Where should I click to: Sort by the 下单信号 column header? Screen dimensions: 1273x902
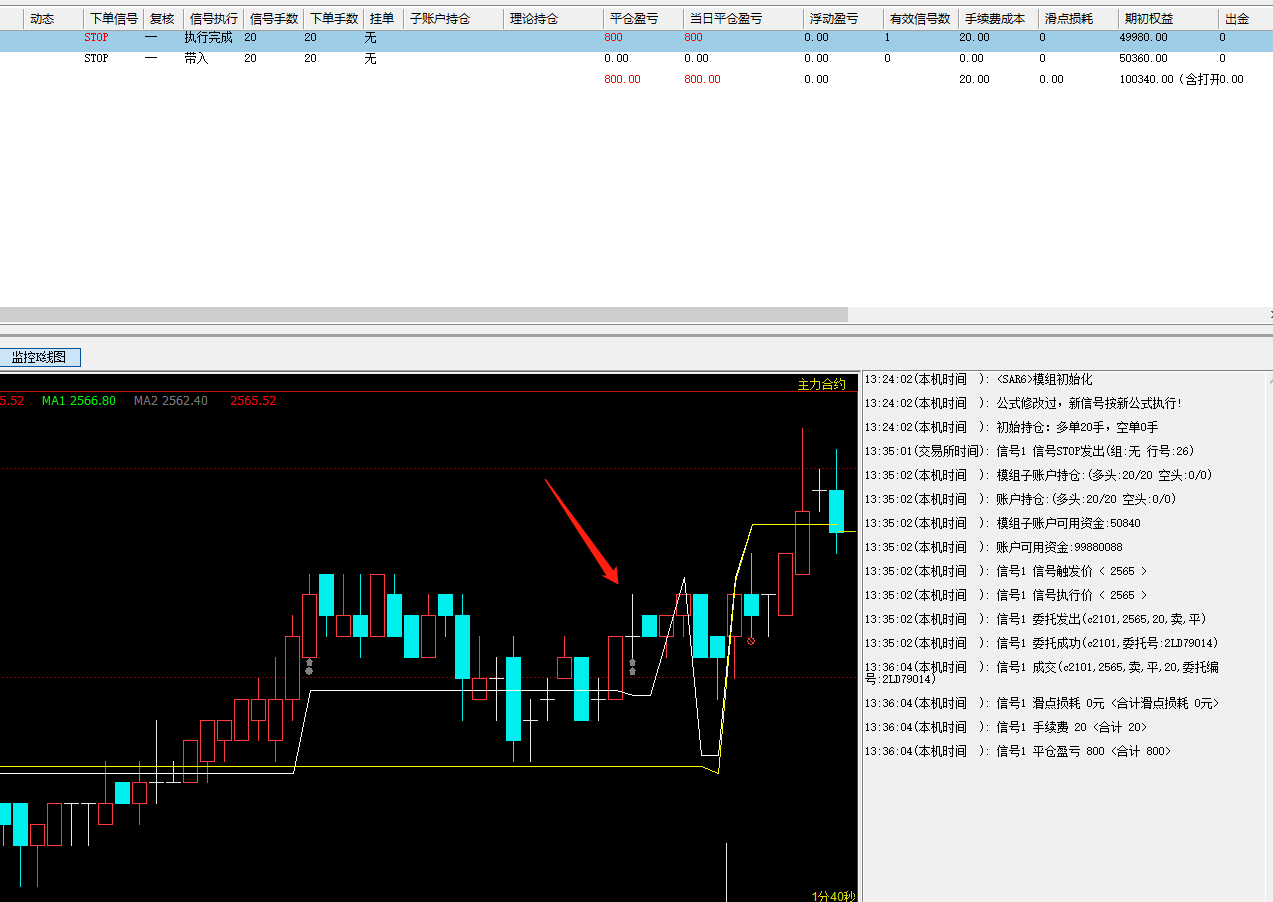coord(114,19)
